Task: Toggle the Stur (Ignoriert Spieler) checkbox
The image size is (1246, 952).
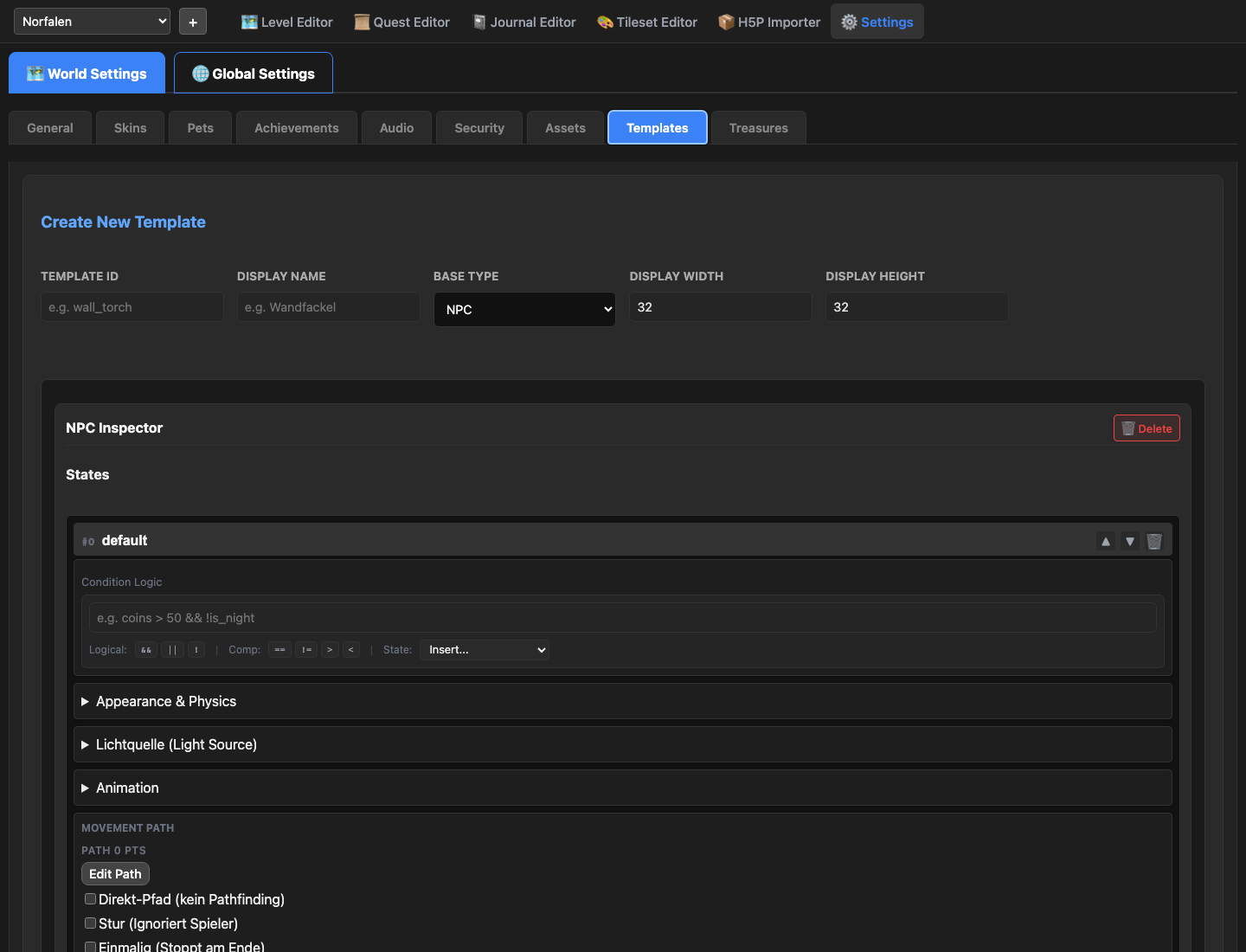Action: click(90, 923)
